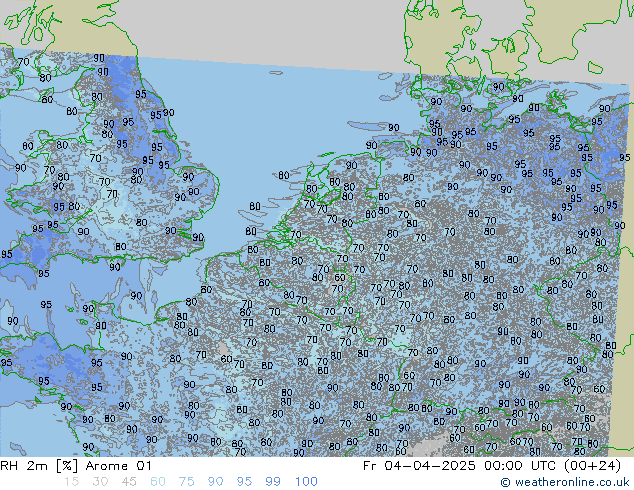Click the legend value 100

click(306, 482)
